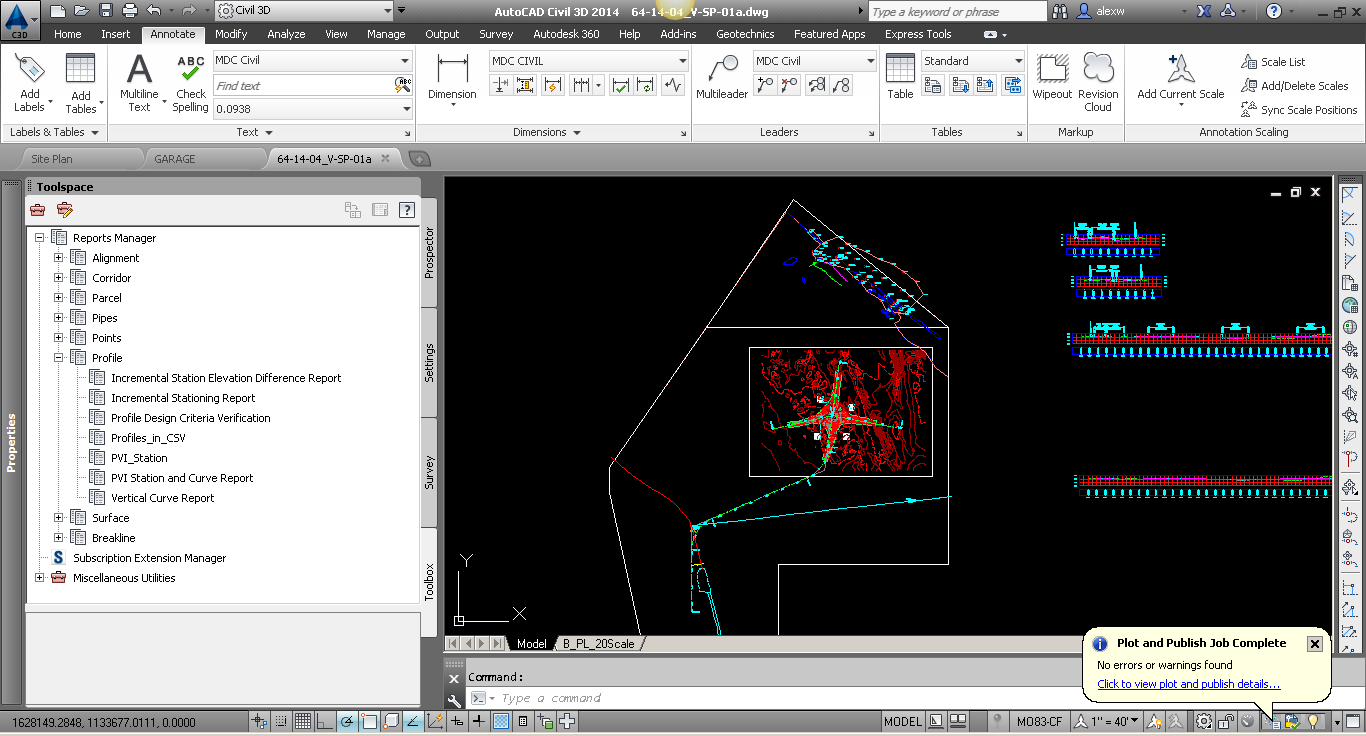Collapse the Profile node in Reports Manager
Screen dimensions: 1366x736
point(58,357)
